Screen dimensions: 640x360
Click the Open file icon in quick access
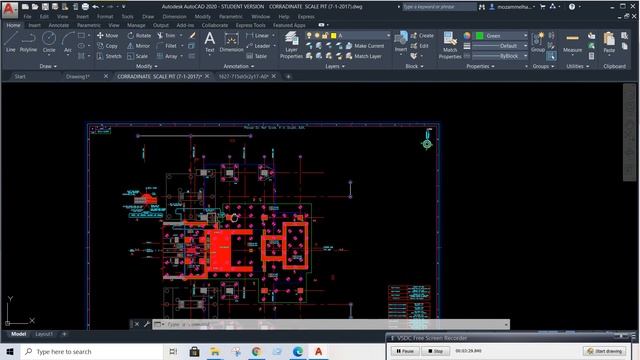tap(35, 7)
